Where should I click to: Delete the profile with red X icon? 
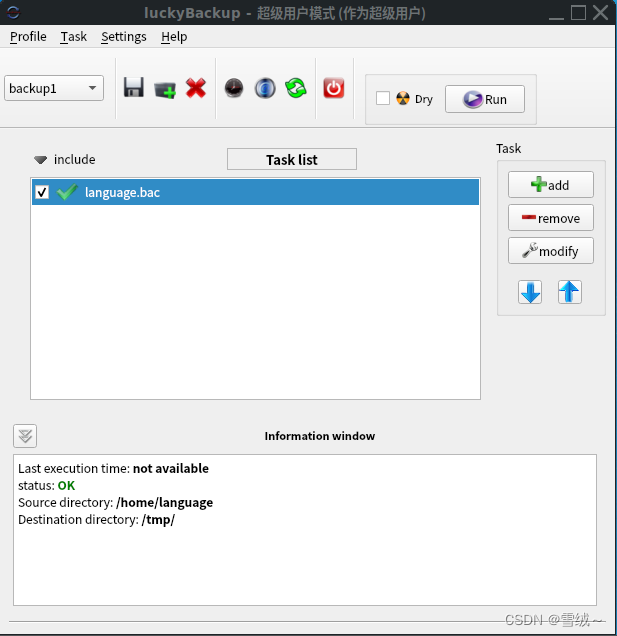pos(196,88)
